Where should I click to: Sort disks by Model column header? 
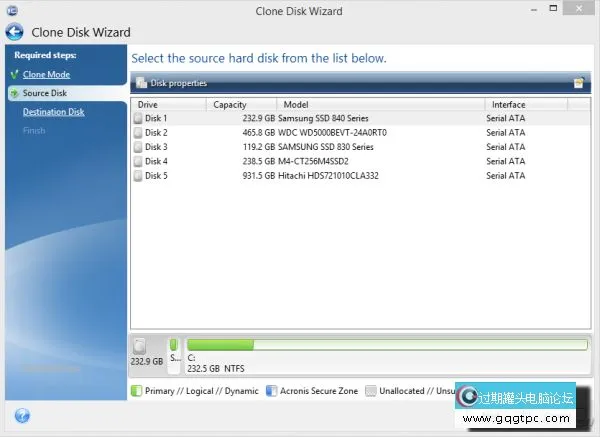pos(383,104)
